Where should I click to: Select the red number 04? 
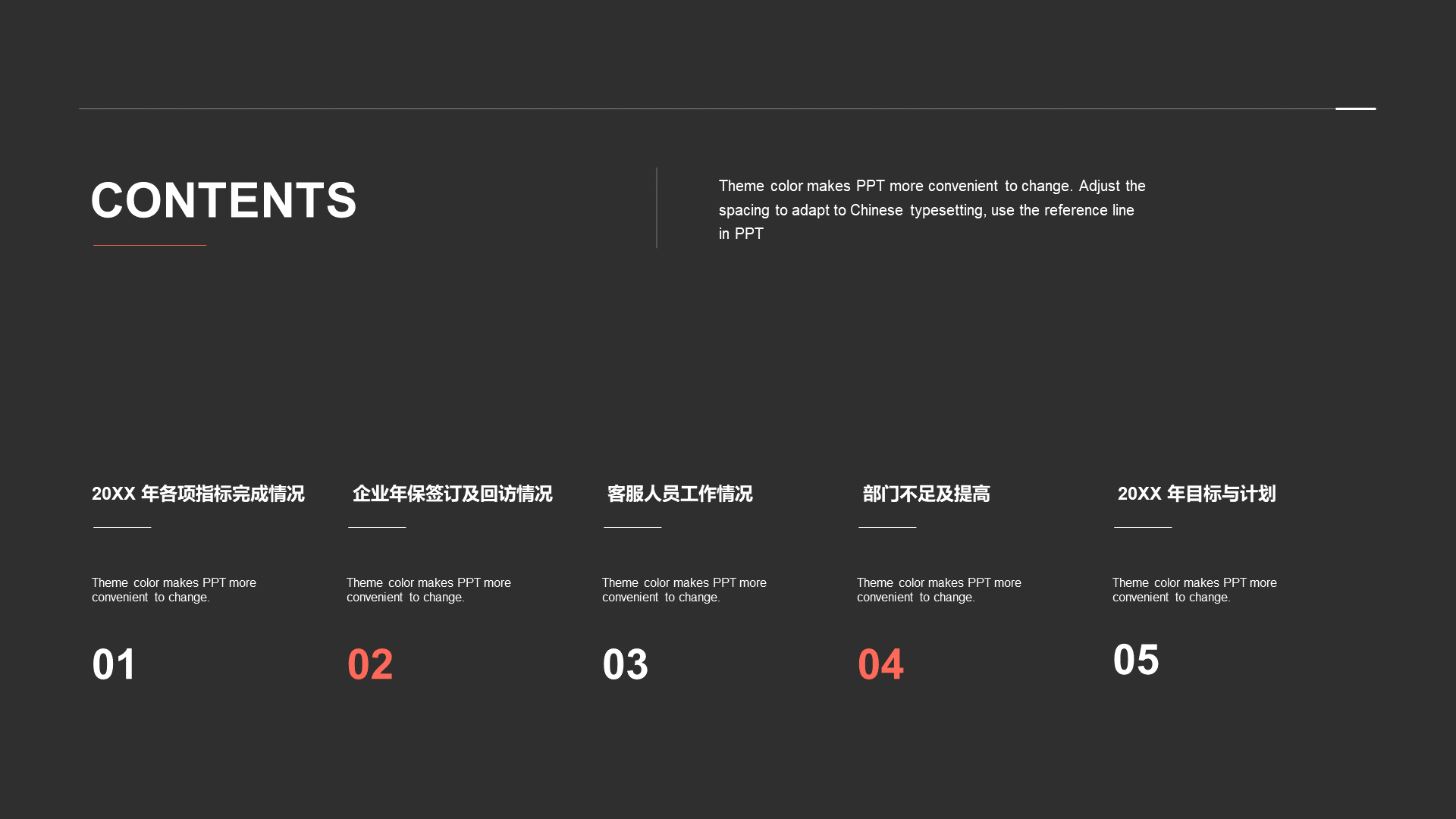[880, 664]
